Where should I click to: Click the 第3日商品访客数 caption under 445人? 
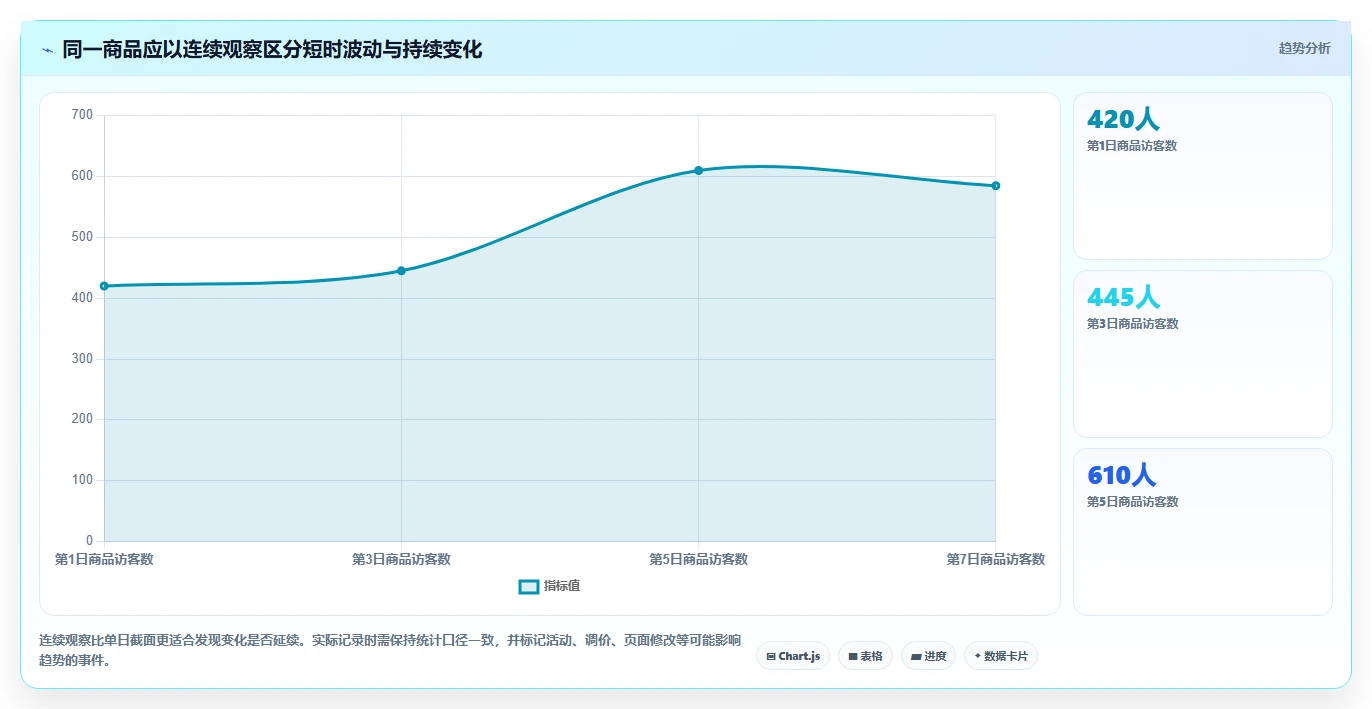click(x=1132, y=324)
